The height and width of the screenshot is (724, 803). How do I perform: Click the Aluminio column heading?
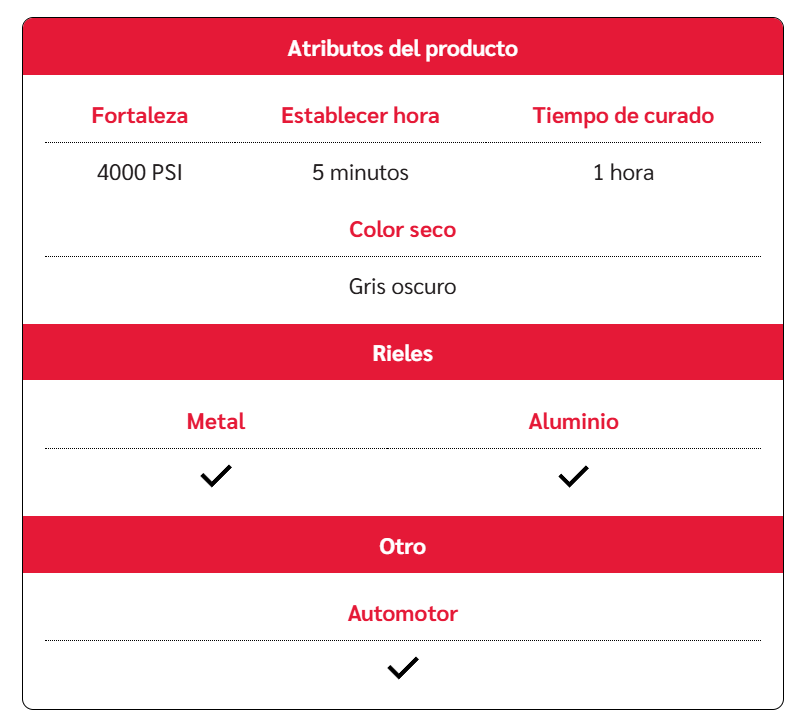(573, 421)
